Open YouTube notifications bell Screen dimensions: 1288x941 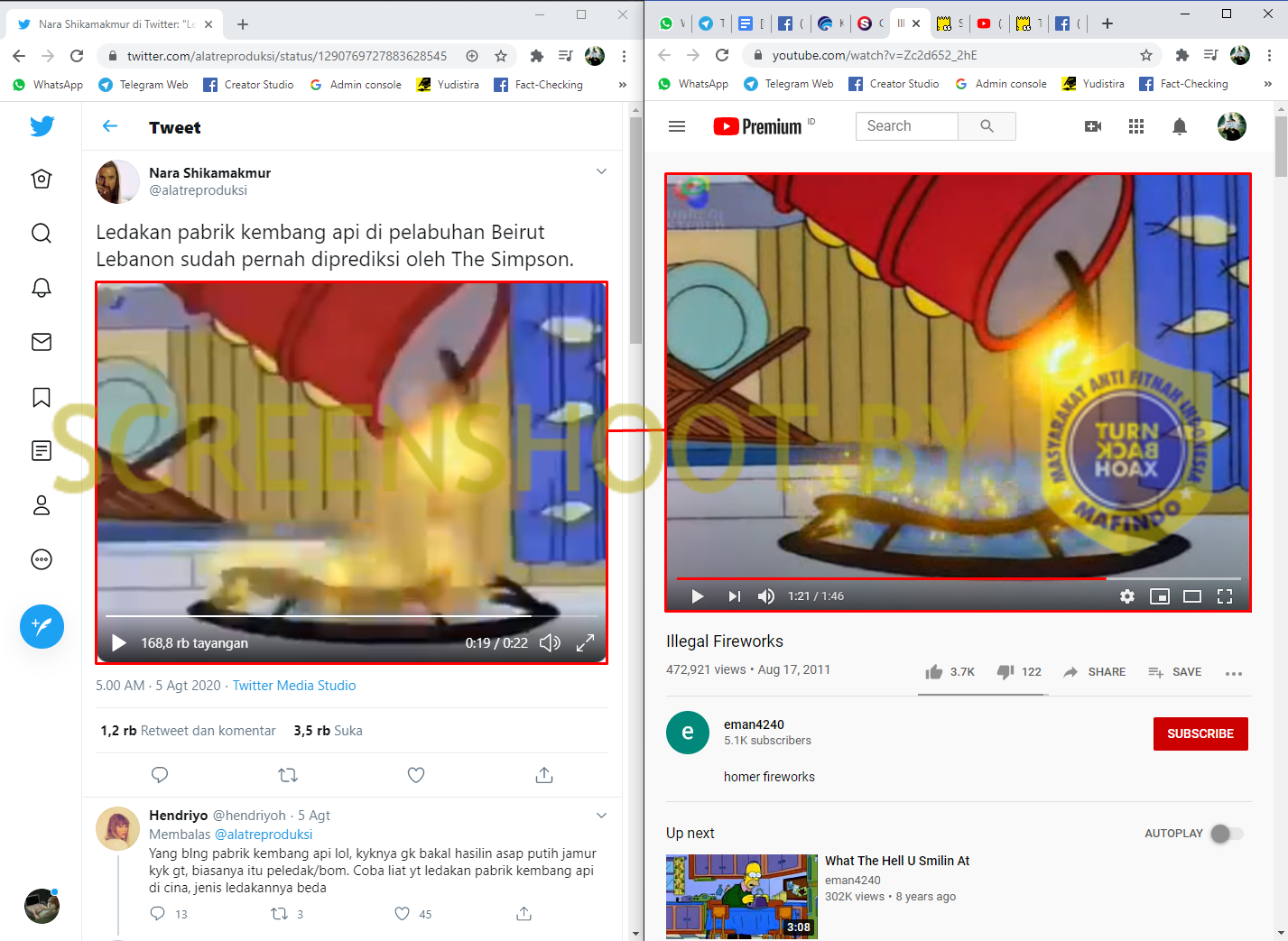[1180, 126]
